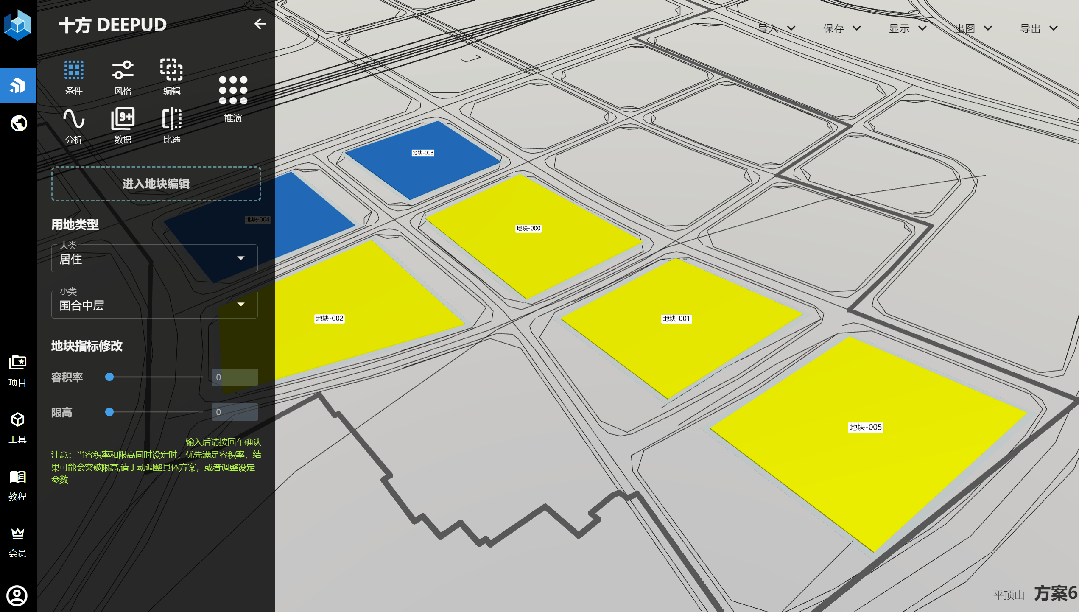
Task: Open the 条件 conditions grid tool
Action: 74,76
